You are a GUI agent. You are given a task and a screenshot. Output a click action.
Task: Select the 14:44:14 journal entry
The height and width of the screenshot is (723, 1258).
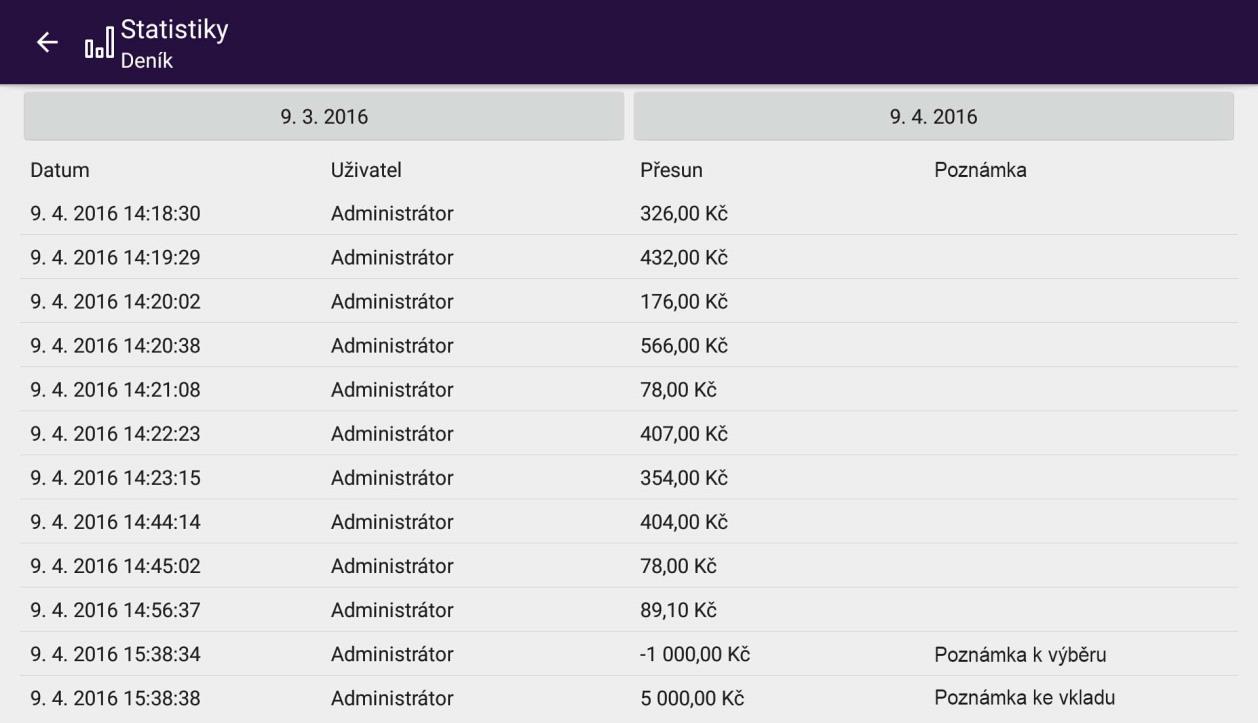click(115, 521)
